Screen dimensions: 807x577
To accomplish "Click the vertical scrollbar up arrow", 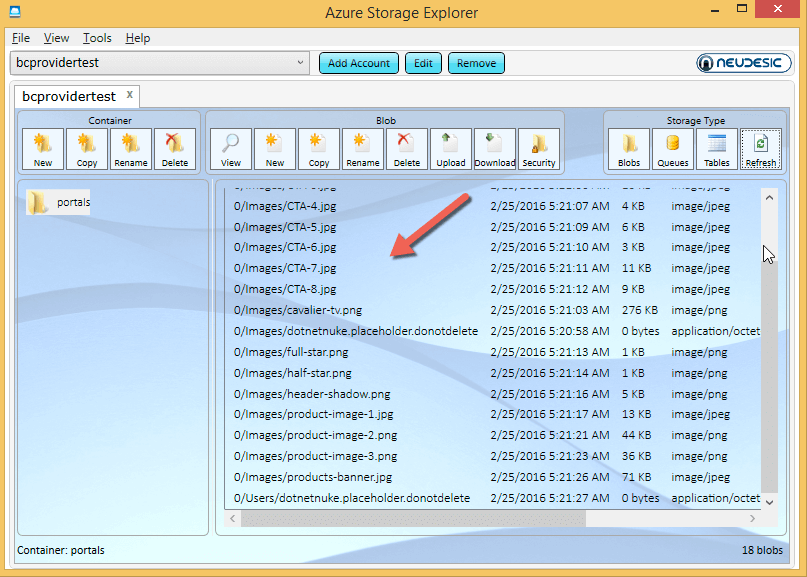I will click(769, 198).
